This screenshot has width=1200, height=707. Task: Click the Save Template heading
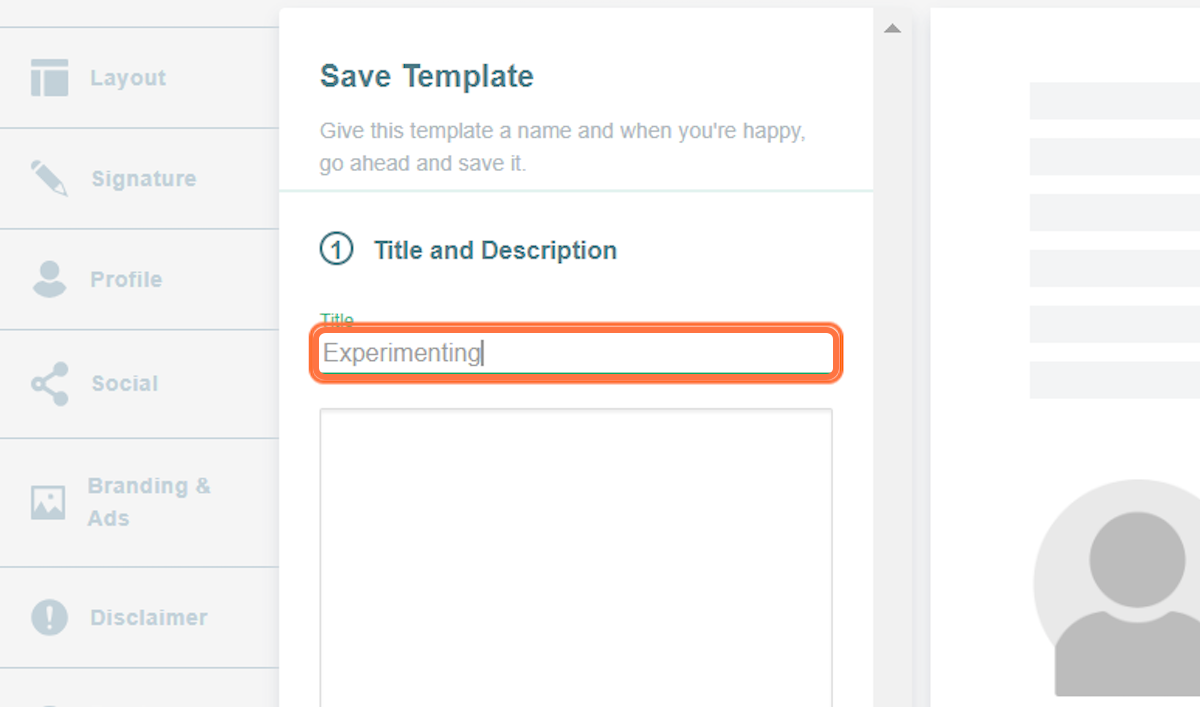427,76
